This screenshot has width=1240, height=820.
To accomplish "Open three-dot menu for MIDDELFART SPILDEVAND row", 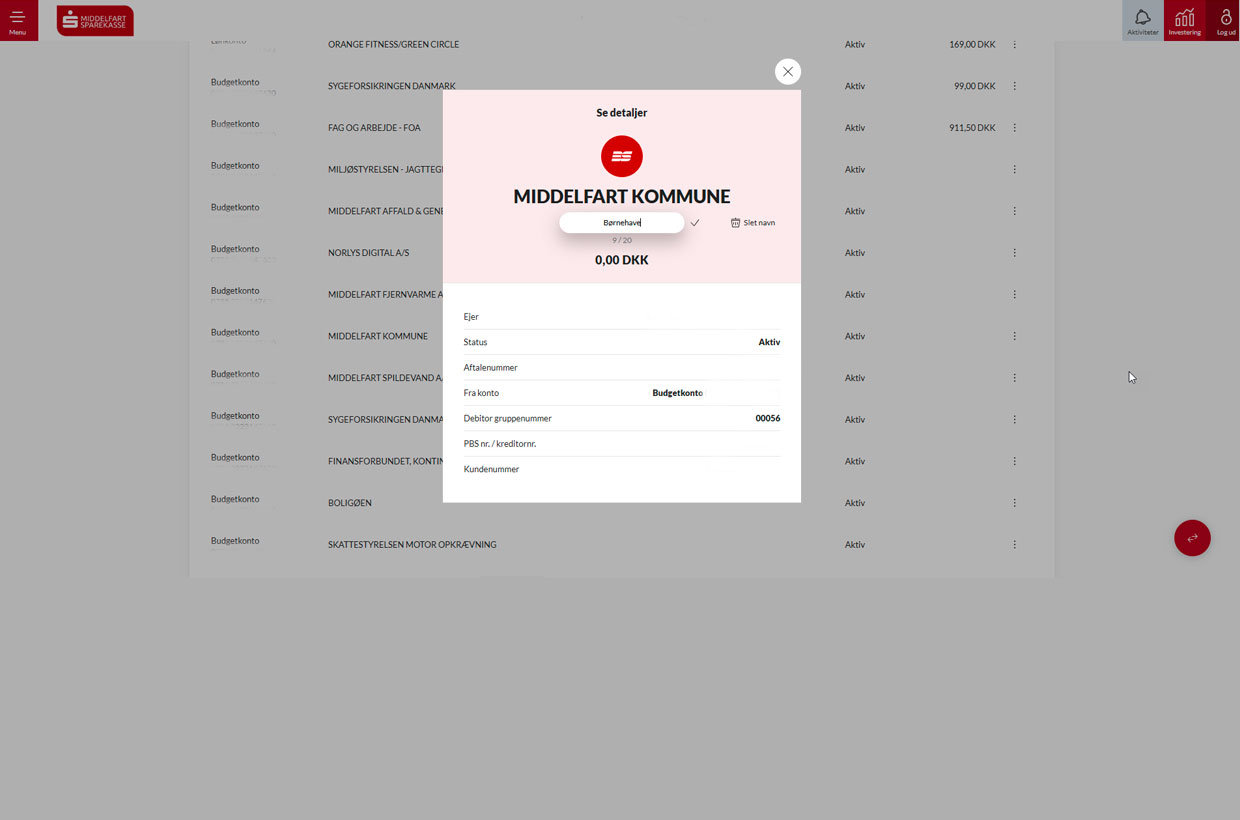I will pos(1015,378).
